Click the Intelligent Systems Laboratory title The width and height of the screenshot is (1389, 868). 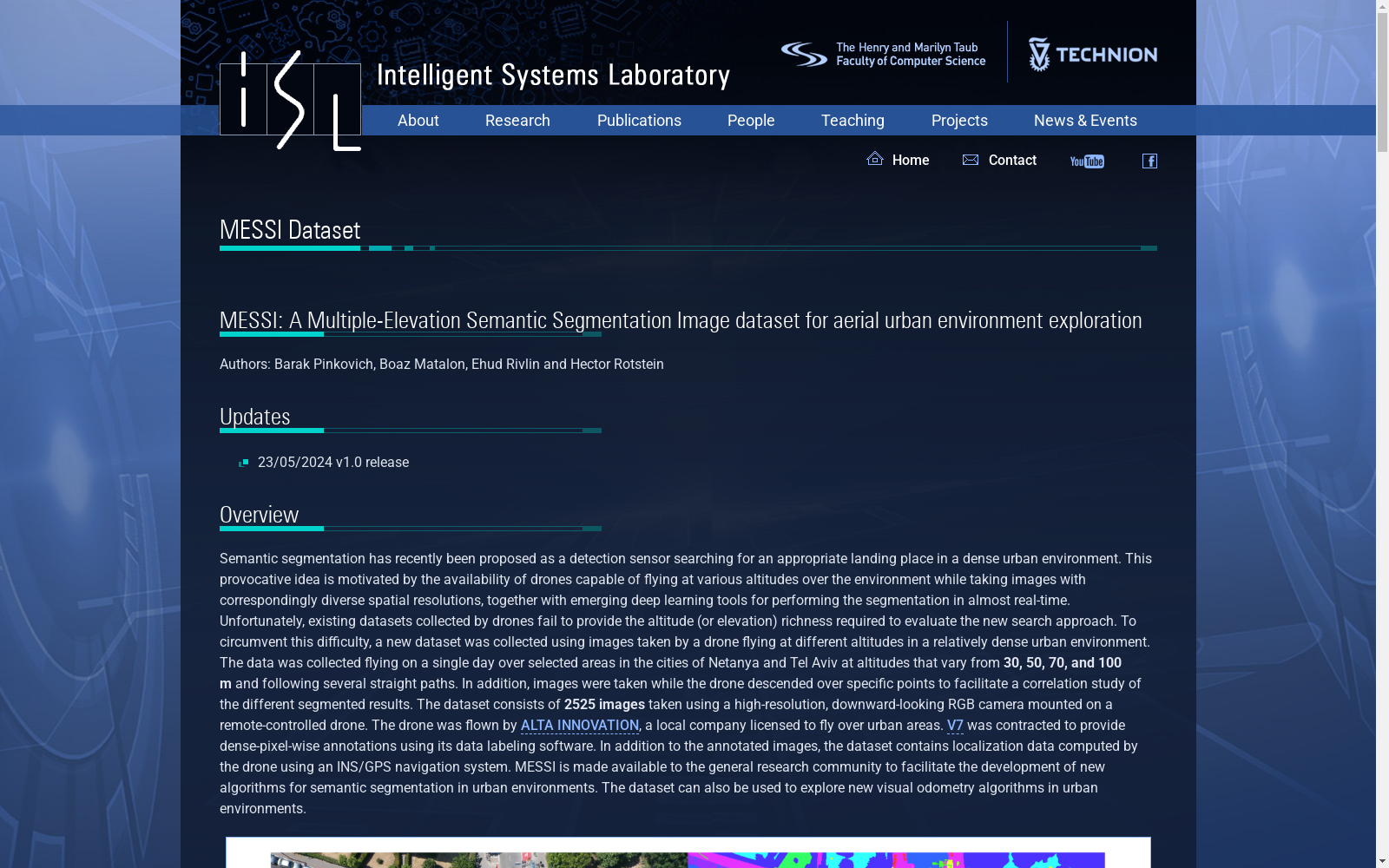(553, 76)
